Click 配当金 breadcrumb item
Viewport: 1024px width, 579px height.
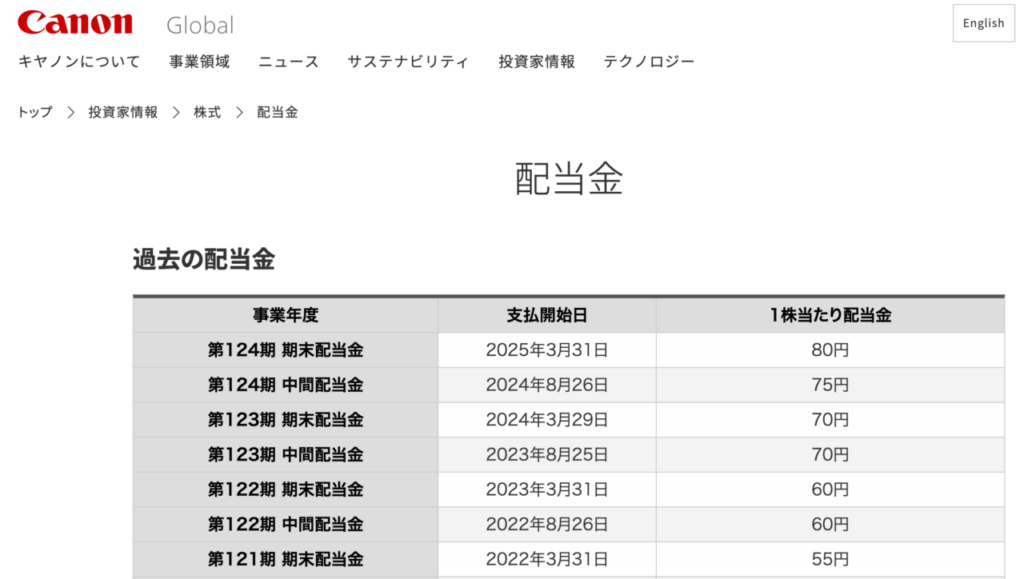278,112
